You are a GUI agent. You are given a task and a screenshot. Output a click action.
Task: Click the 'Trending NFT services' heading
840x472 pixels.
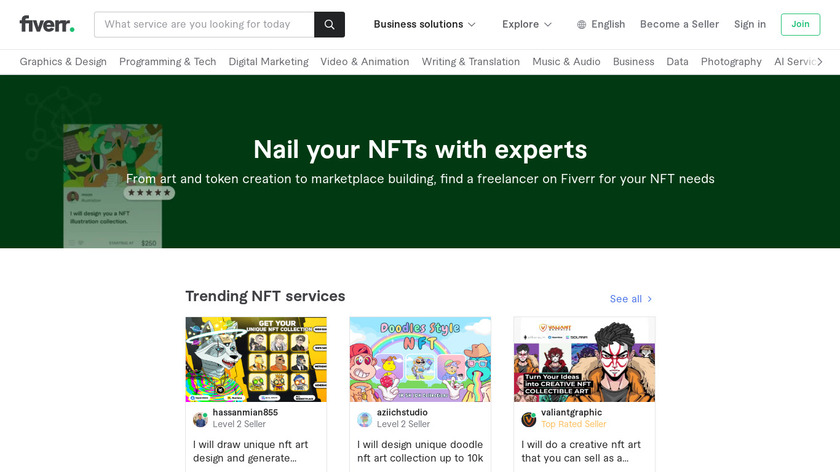(x=265, y=296)
